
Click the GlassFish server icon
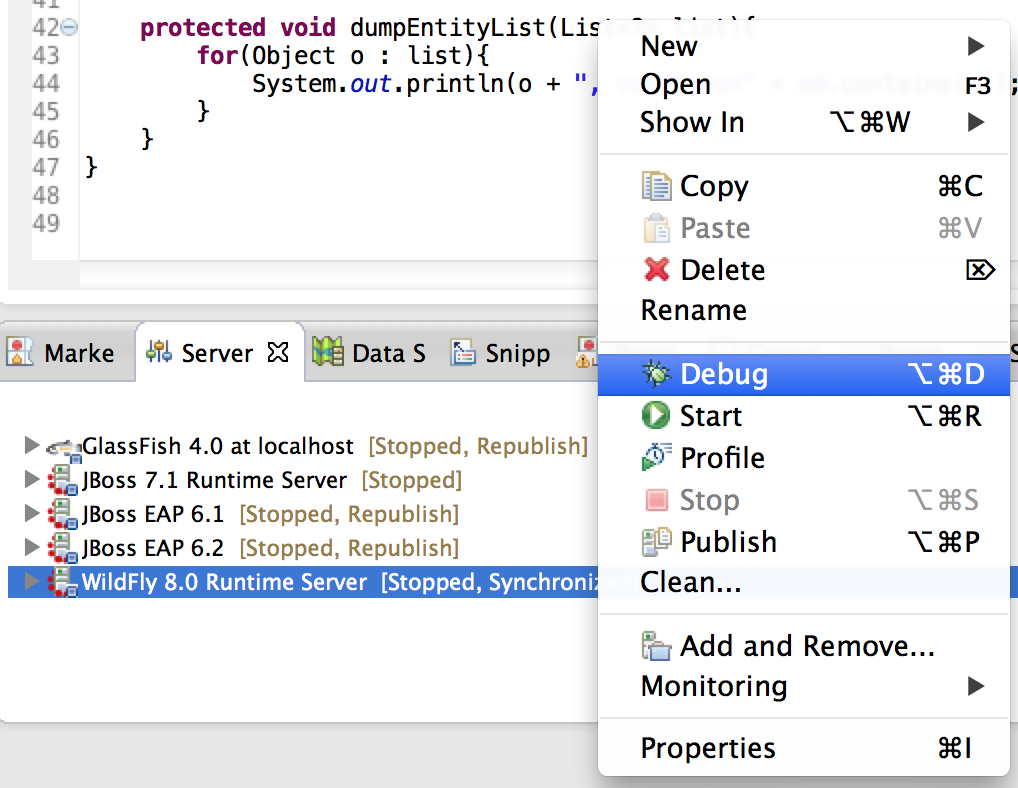[63, 448]
